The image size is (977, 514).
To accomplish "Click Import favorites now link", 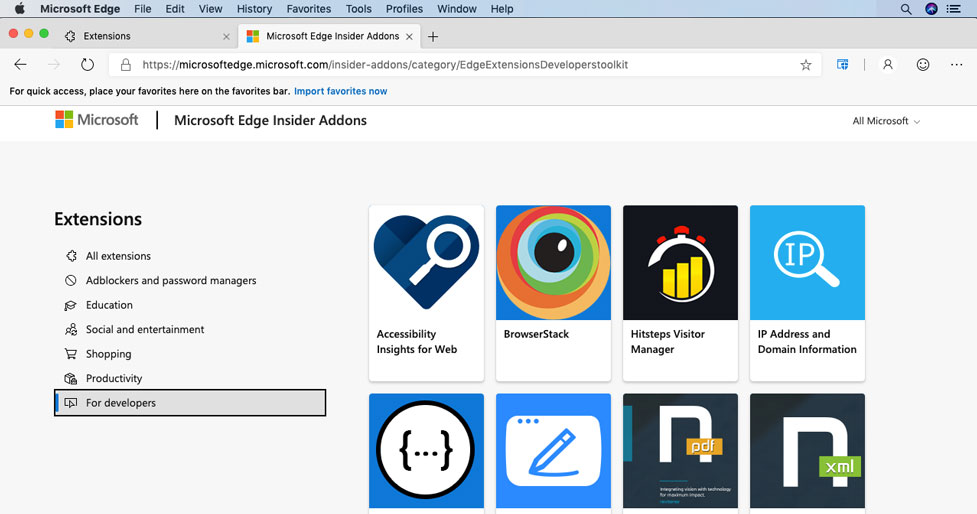I will click(x=340, y=91).
